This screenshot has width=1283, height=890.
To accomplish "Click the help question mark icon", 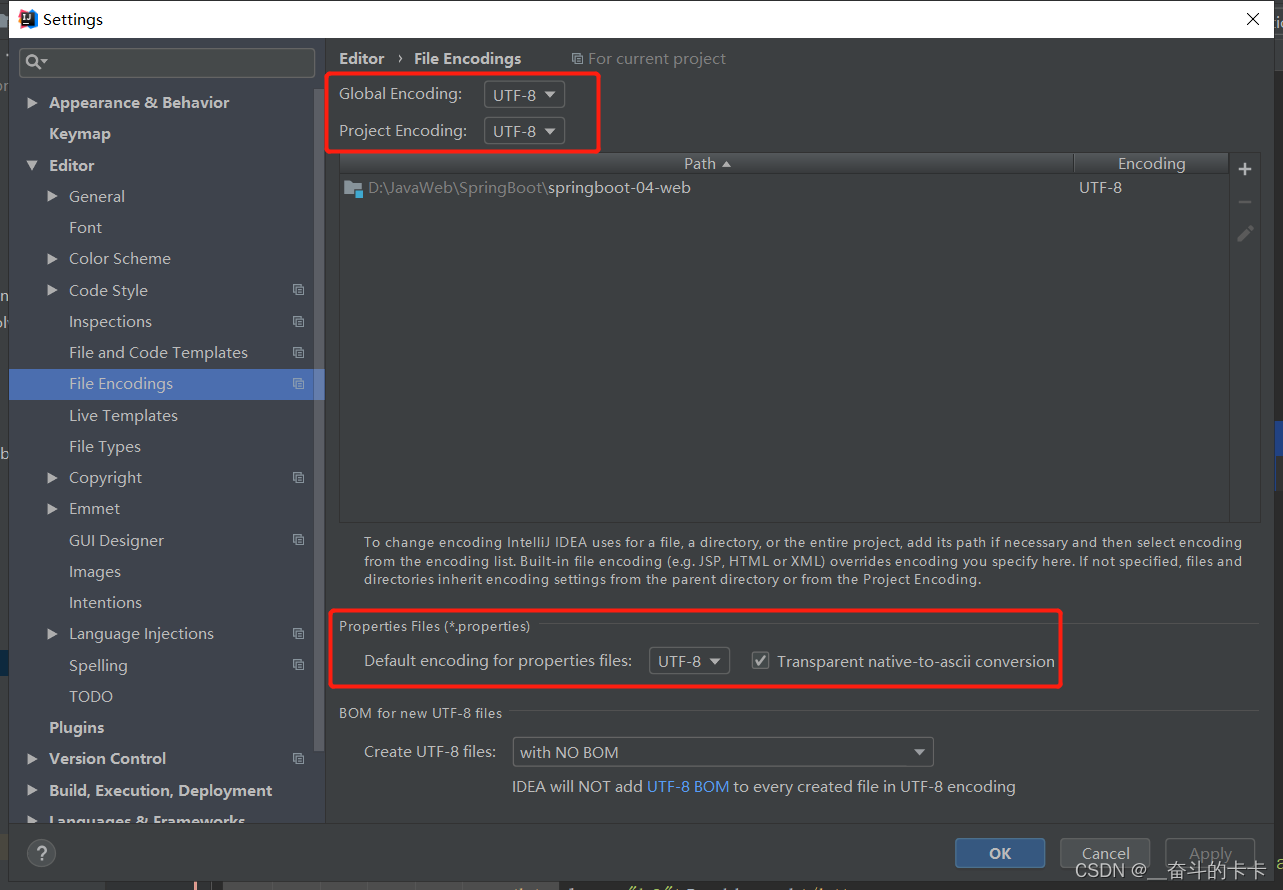I will (41, 853).
